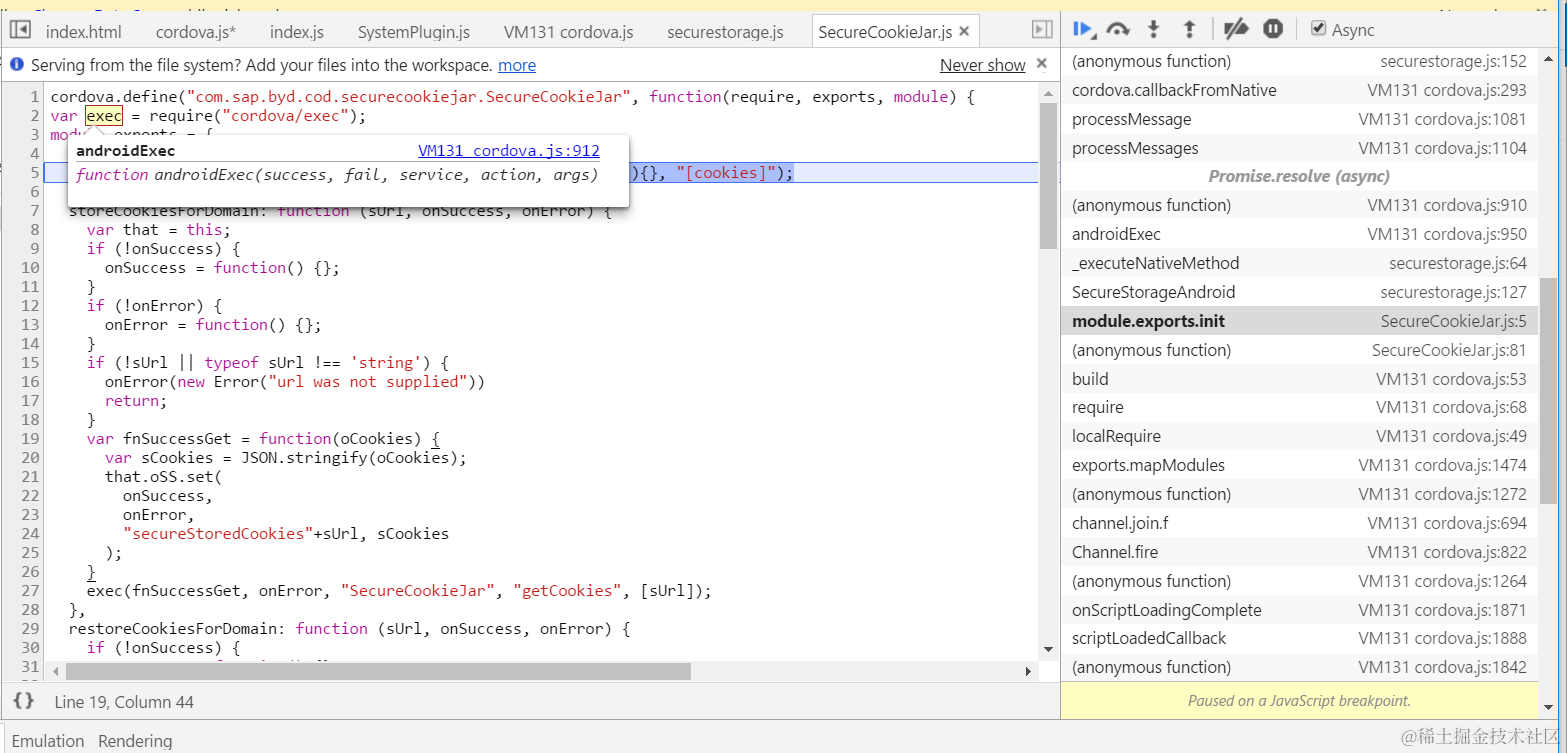Viewport: 1567px width, 753px height.
Task: Select scriptLoadedCallback stack frame
Action: (1299, 638)
